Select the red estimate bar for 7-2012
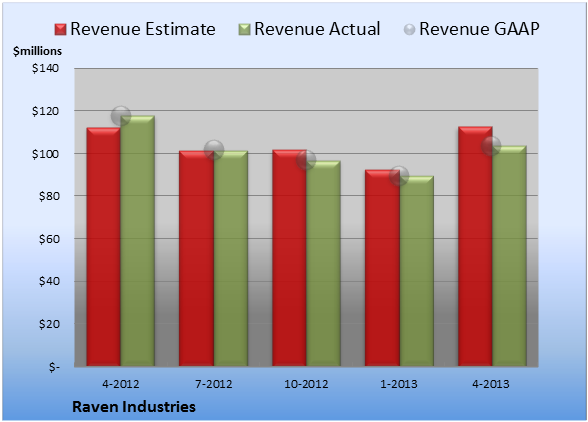Screen dimensions: 588x422 pos(196,258)
